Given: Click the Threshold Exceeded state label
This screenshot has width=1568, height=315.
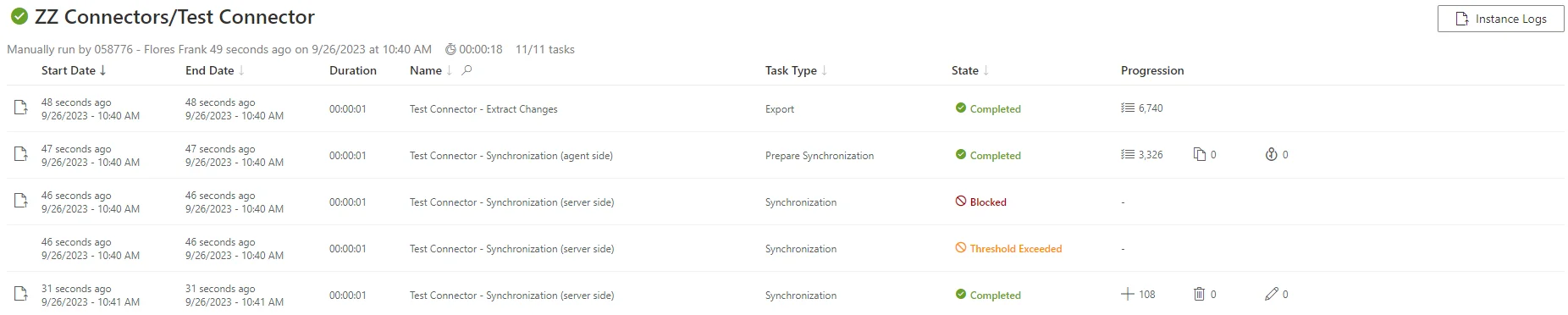Looking at the screenshot, I should point(1016,249).
